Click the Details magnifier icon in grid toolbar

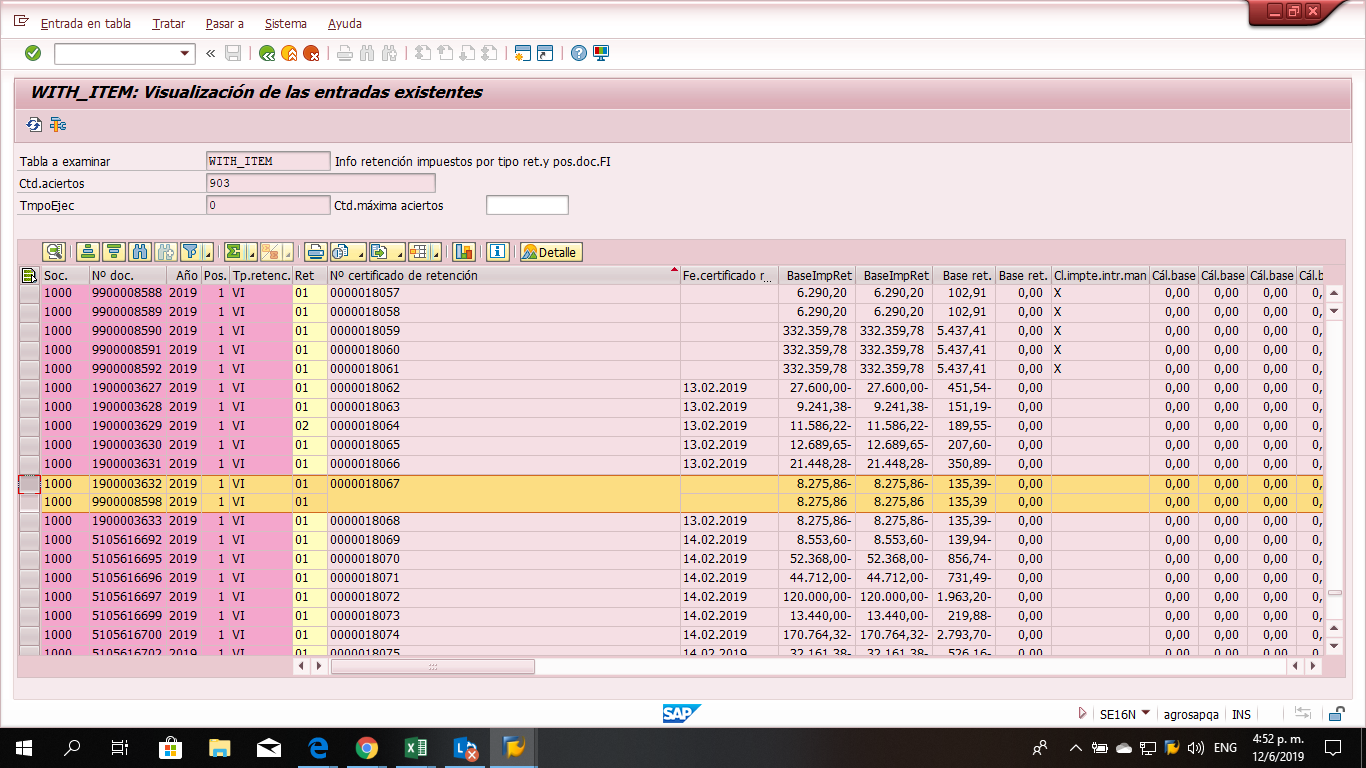coord(54,252)
